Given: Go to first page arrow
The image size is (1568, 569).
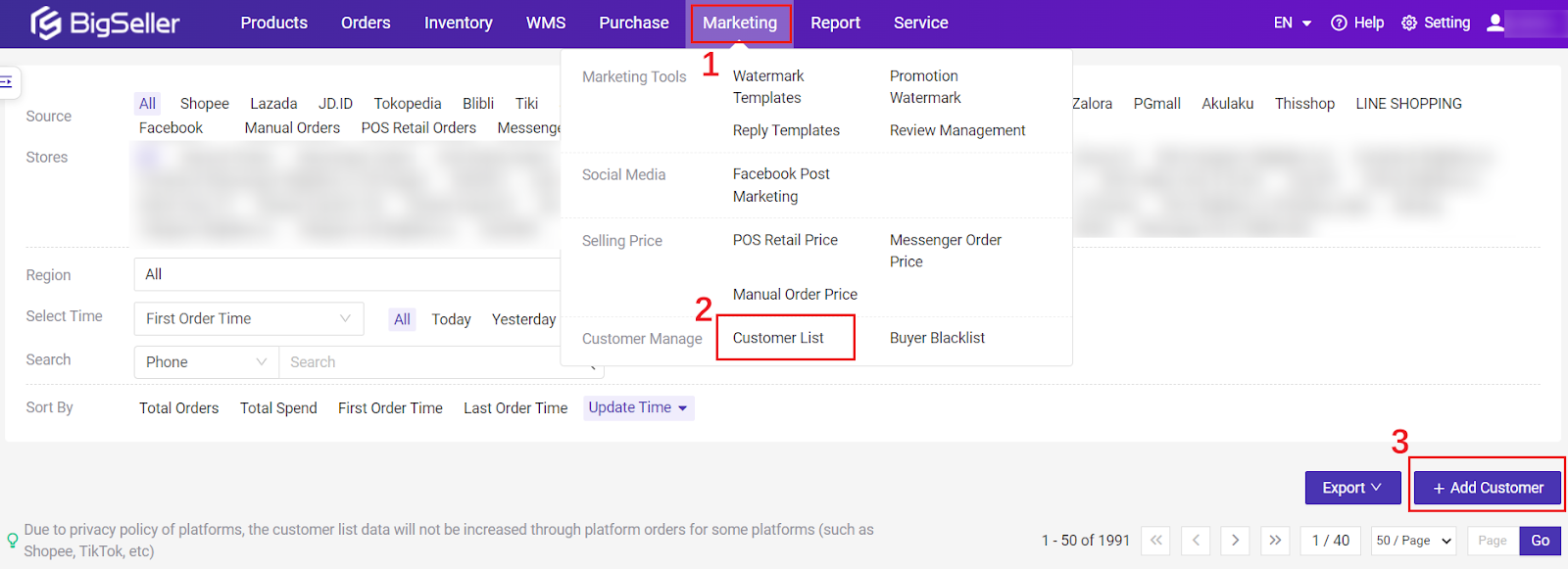Looking at the screenshot, I should 1156,541.
